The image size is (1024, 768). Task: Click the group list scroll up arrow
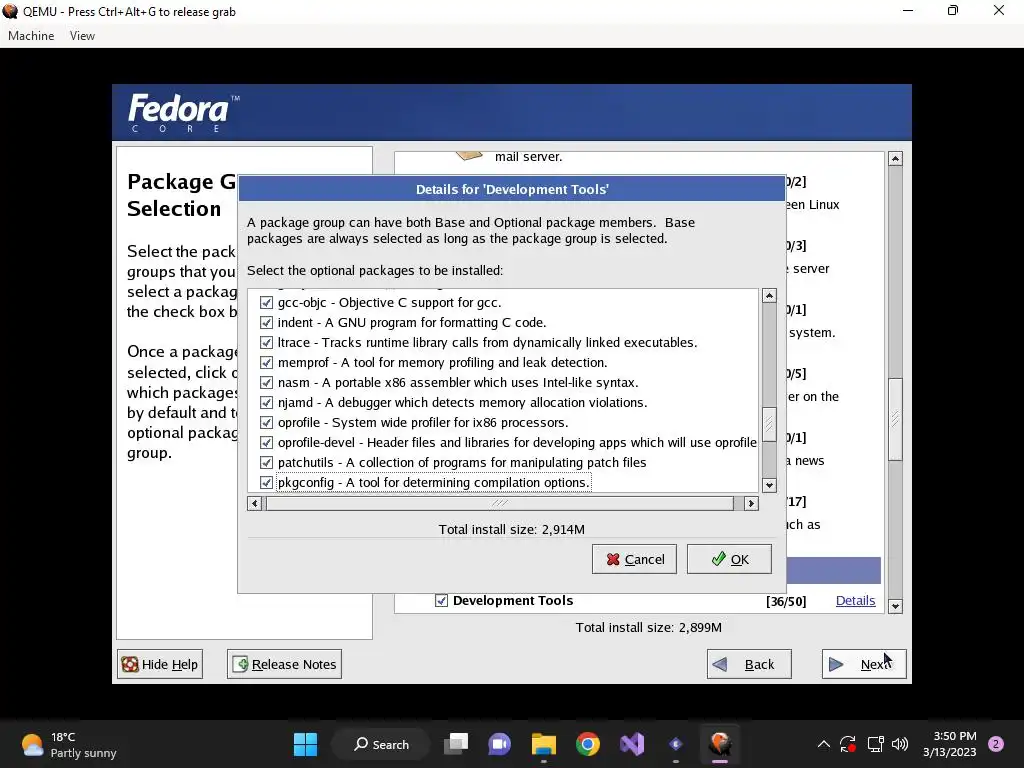[895, 159]
